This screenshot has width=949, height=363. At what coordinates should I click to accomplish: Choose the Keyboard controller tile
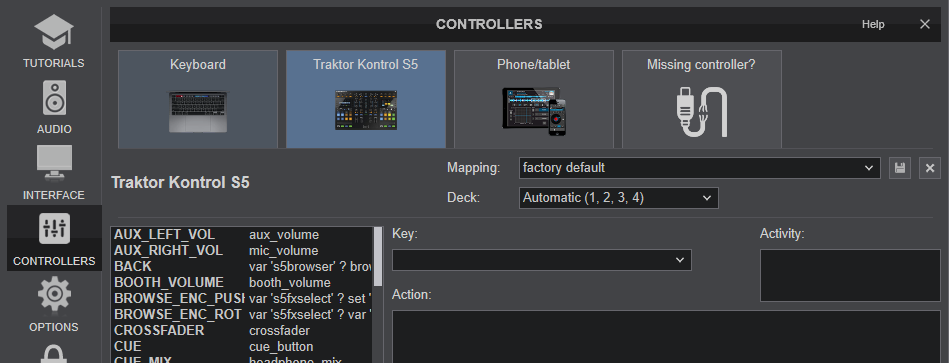[198, 99]
